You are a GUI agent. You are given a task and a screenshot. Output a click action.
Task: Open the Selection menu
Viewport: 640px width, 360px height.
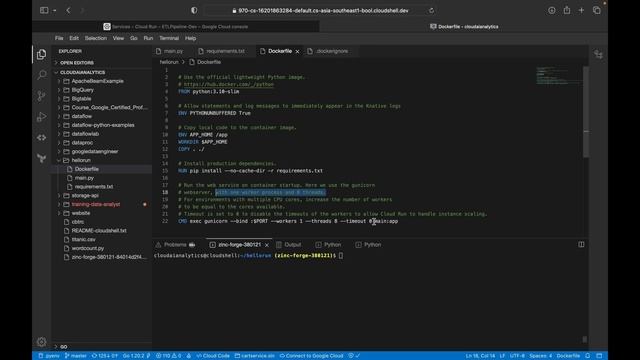pyautogui.click(x=96, y=38)
